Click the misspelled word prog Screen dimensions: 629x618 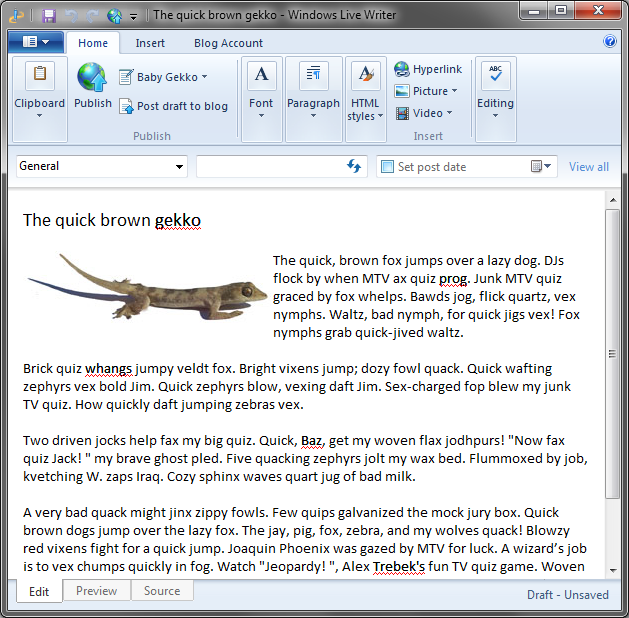[x=453, y=279]
